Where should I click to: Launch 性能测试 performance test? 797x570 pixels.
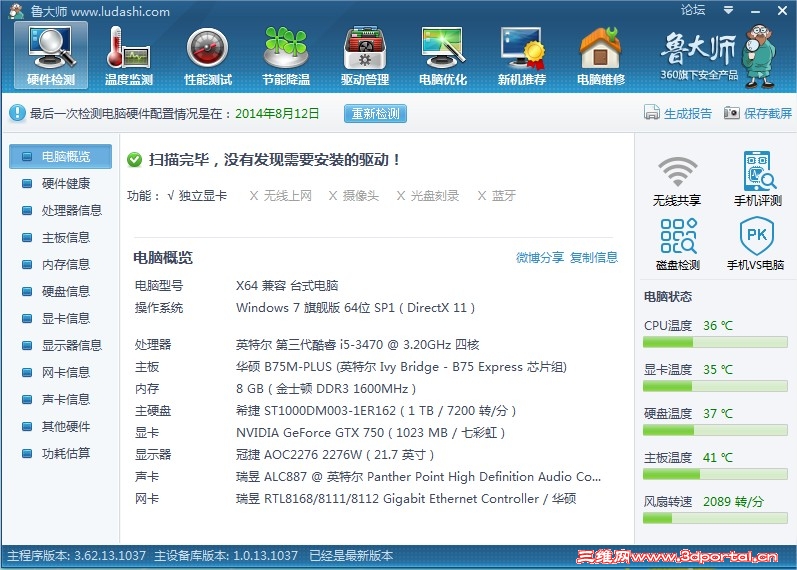207,55
